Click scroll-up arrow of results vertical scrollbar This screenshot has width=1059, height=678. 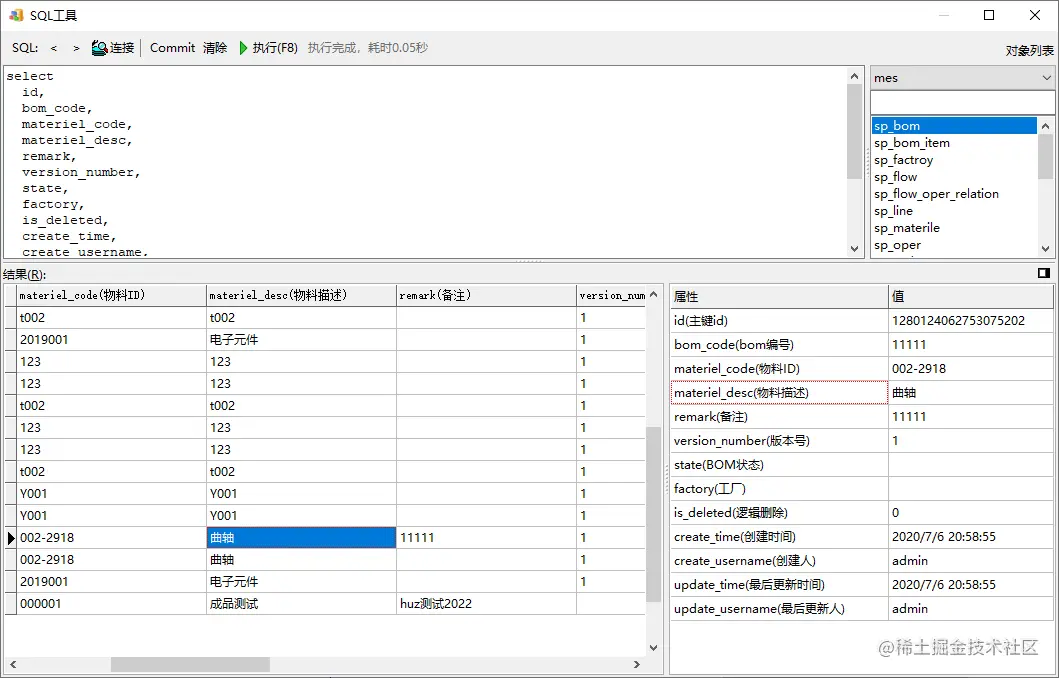point(653,294)
